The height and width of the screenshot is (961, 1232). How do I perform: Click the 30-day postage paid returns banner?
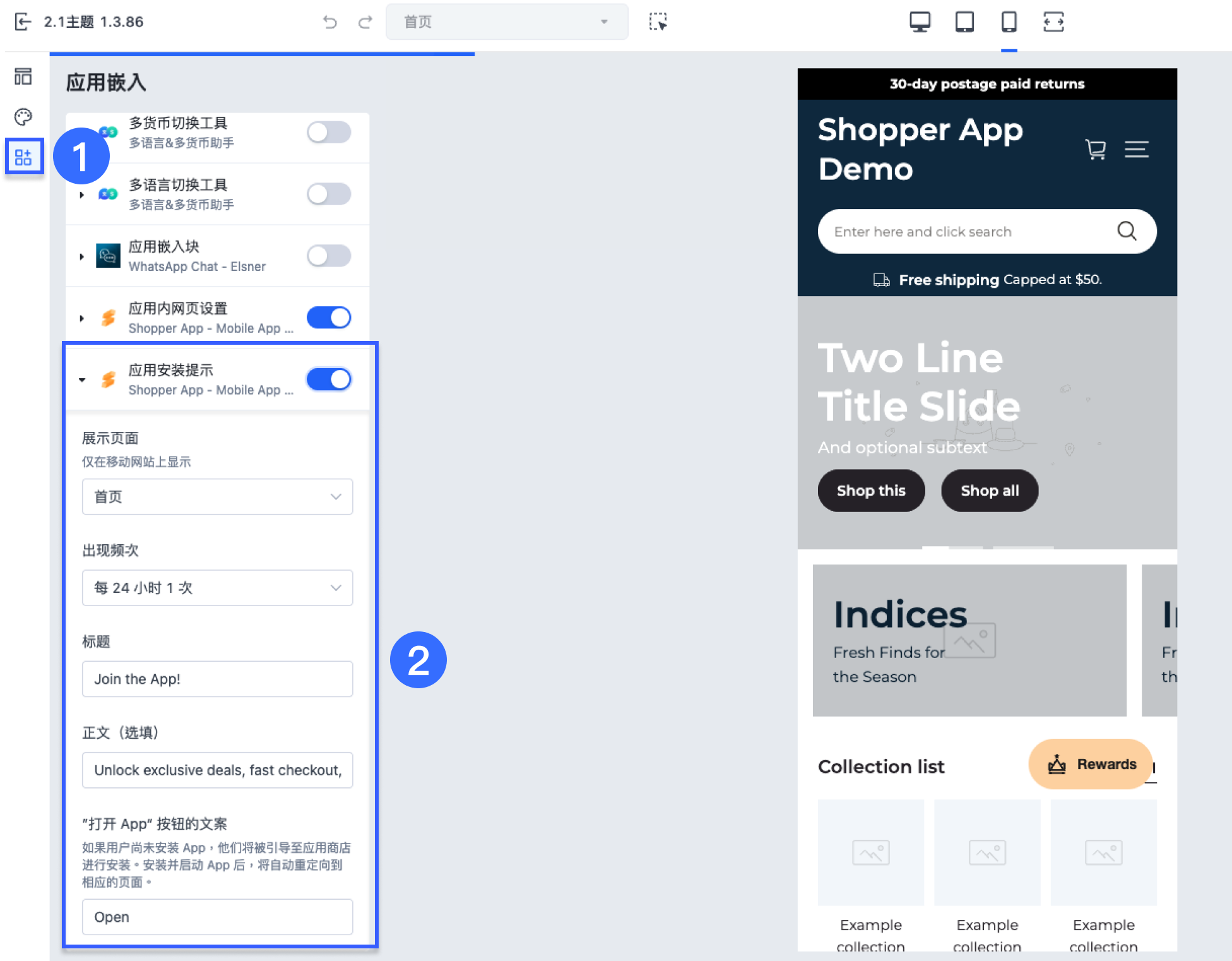tap(987, 84)
